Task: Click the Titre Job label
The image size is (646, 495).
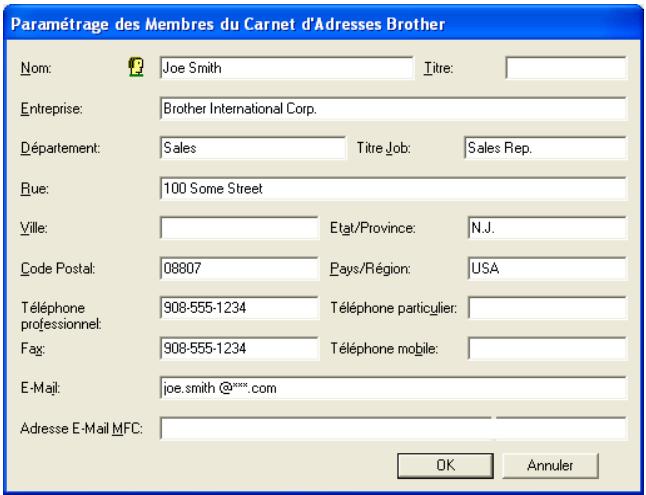Action: coord(384,148)
